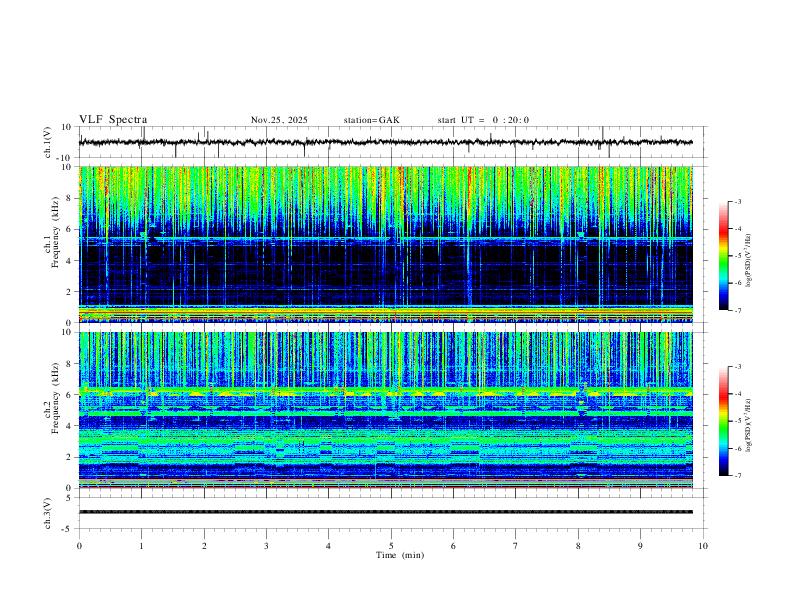Screen dimensions: 792x612
Task: Click the "VLF Spectra" plot title
Action: coord(113,120)
